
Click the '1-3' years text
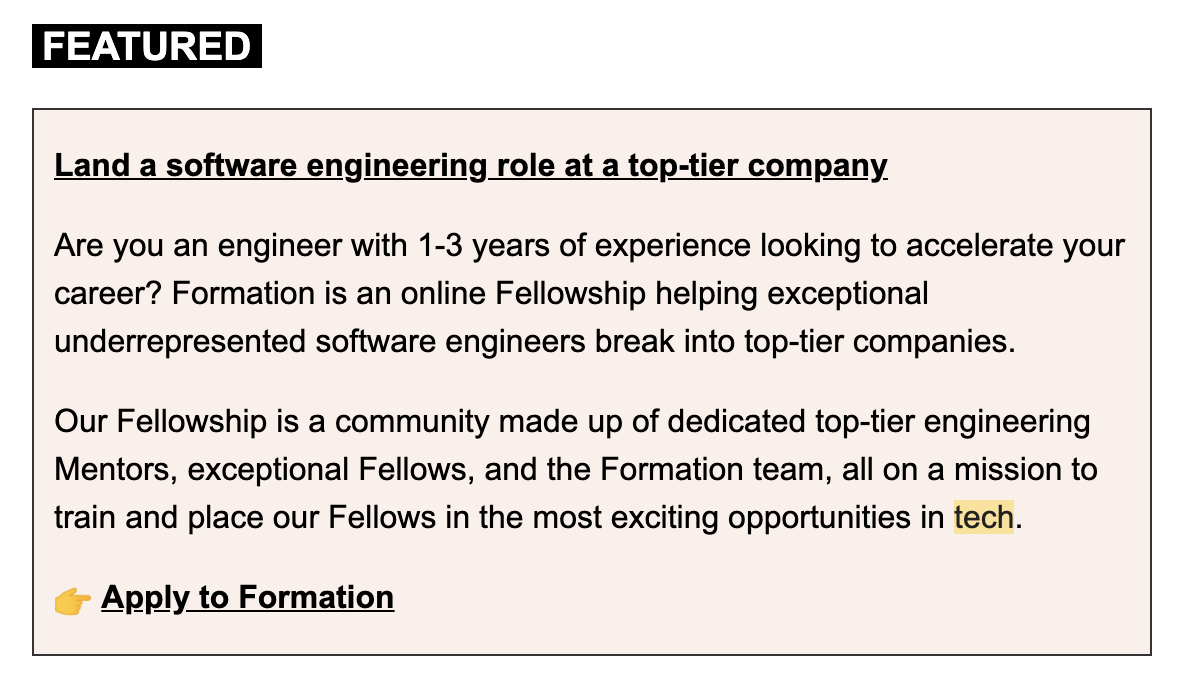[439, 245]
